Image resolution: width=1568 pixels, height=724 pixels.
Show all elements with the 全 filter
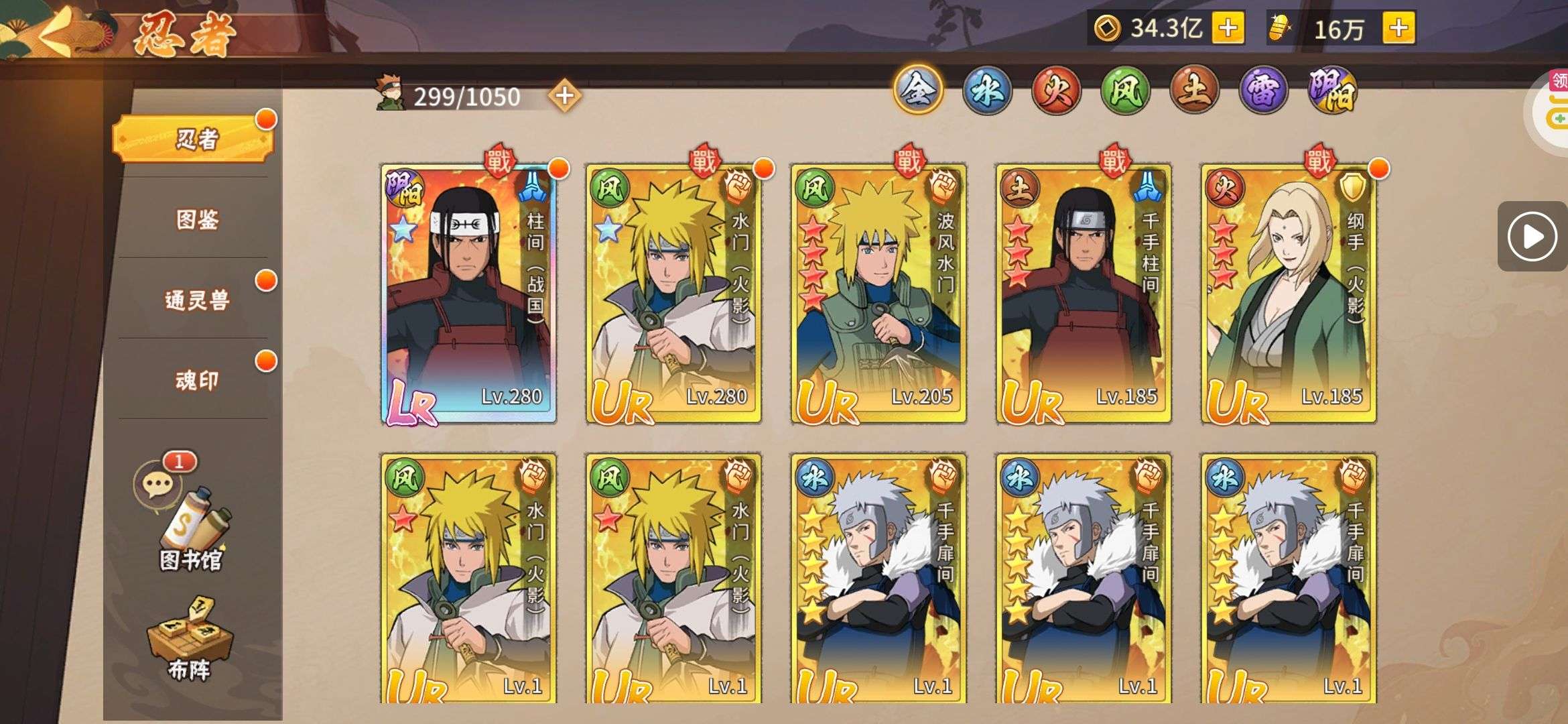pyautogui.click(x=918, y=91)
